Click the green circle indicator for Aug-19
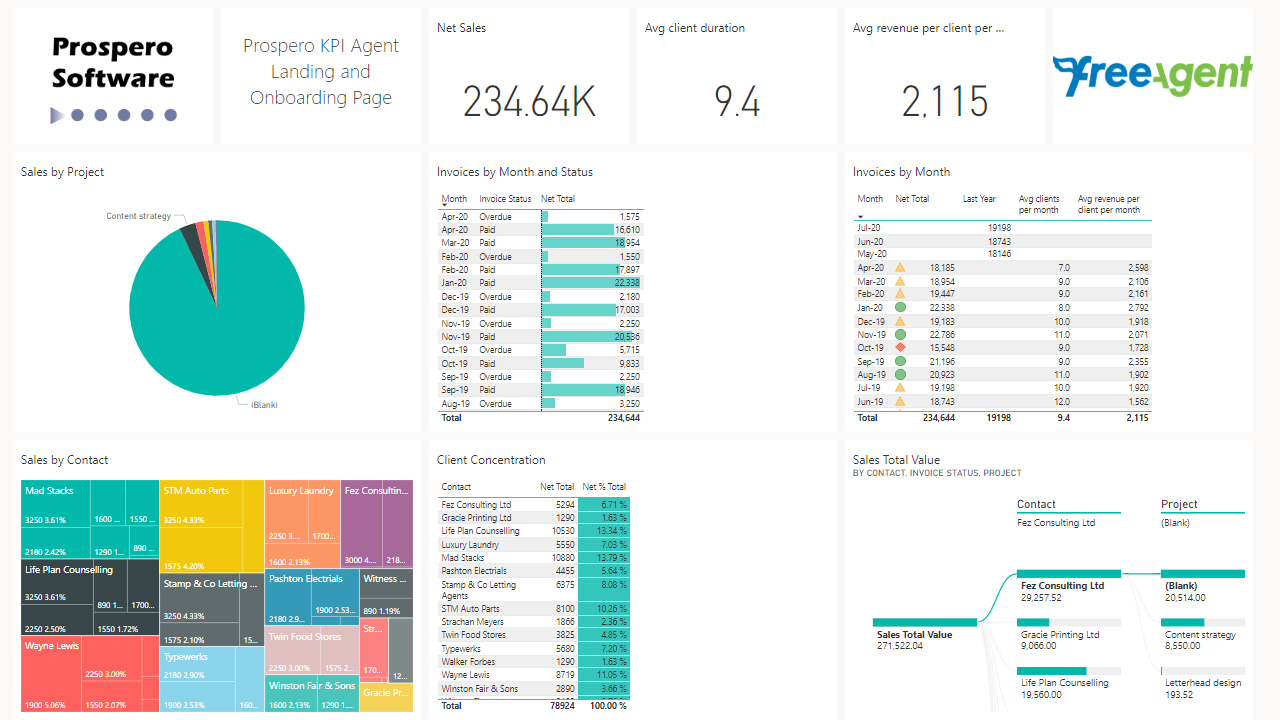Image resolution: width=1280 pixels, height=720 pixels. [900, 374]
